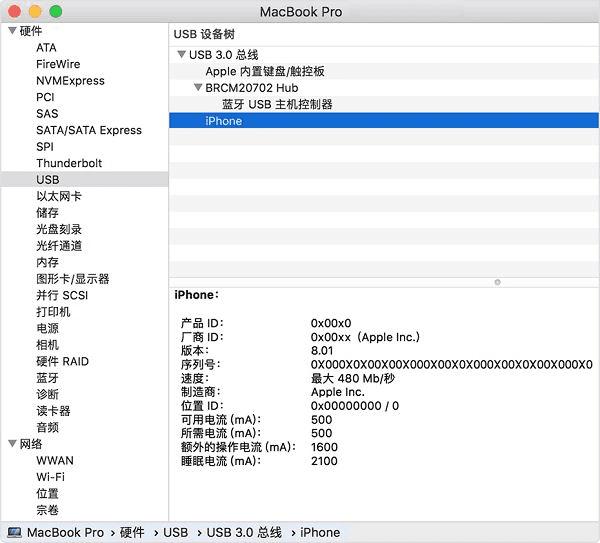600x543 pixels.
Task: Select 蓝牙 USB 主机控制器 row
Action: [384, 104]
